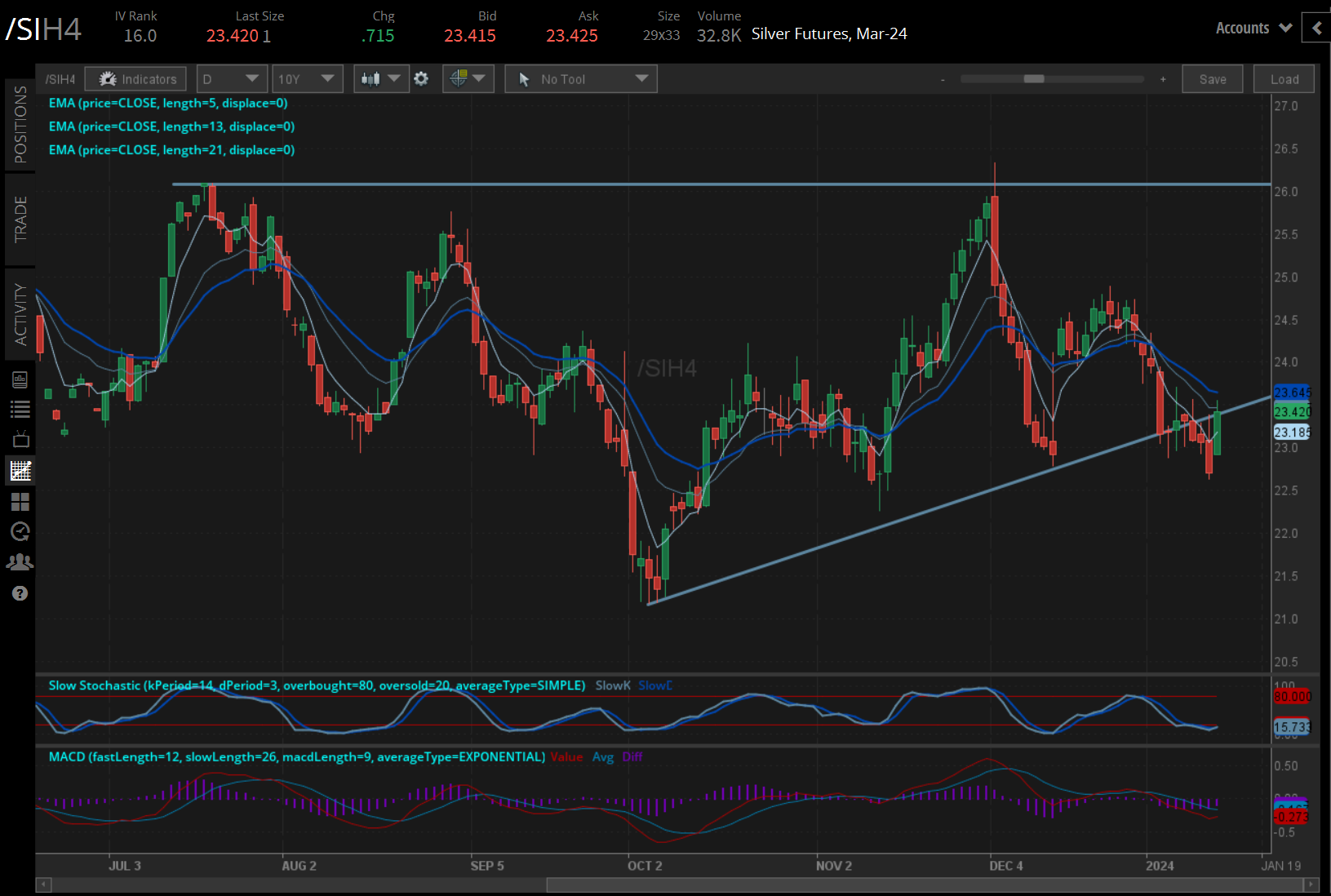Viewport: 1331px width, 896px height.
Task: Open the book-chart icon in sidebar
Action: 20,379
